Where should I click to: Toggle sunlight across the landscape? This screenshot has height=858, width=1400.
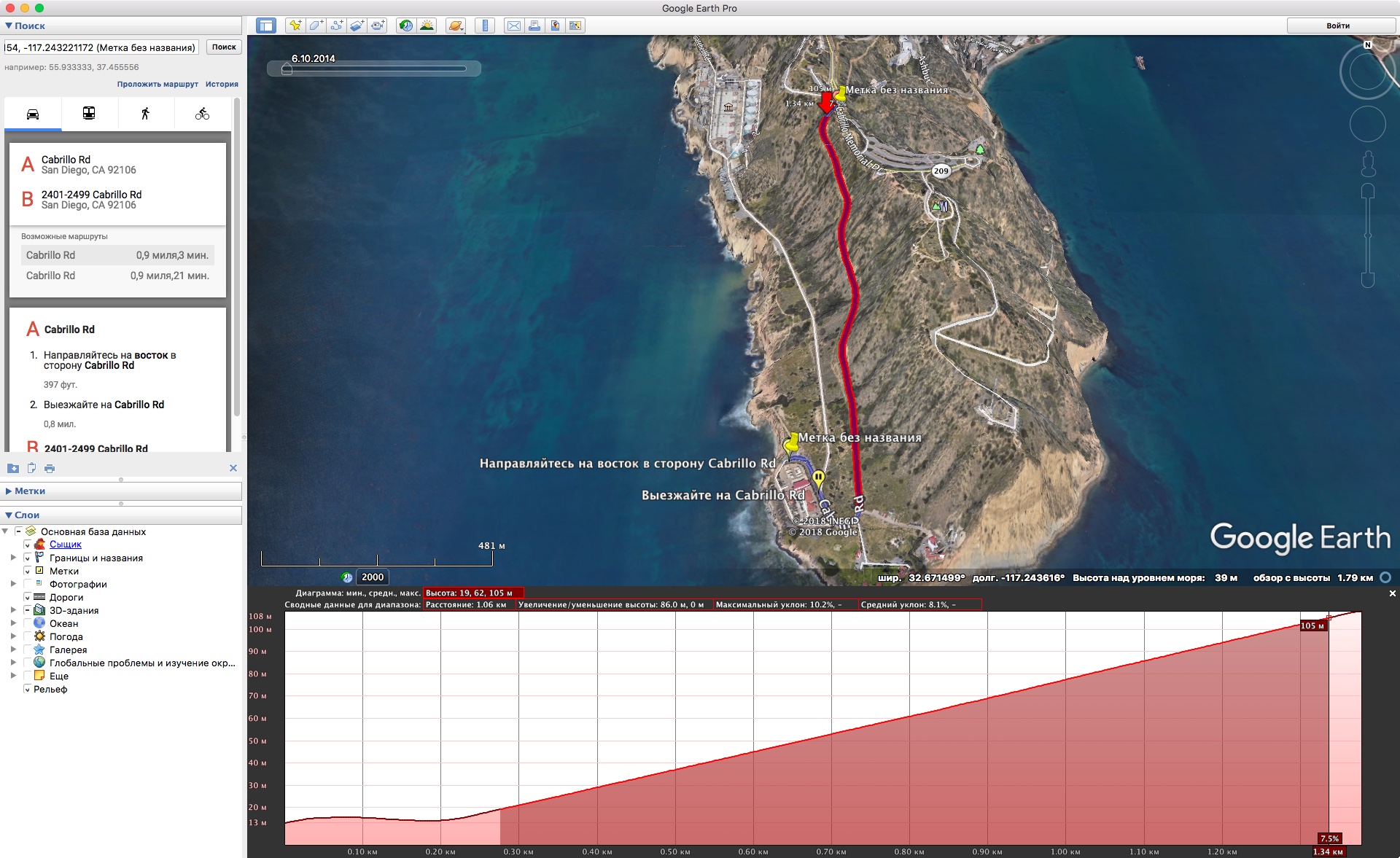pyautogui.click(x=427, y=26)
